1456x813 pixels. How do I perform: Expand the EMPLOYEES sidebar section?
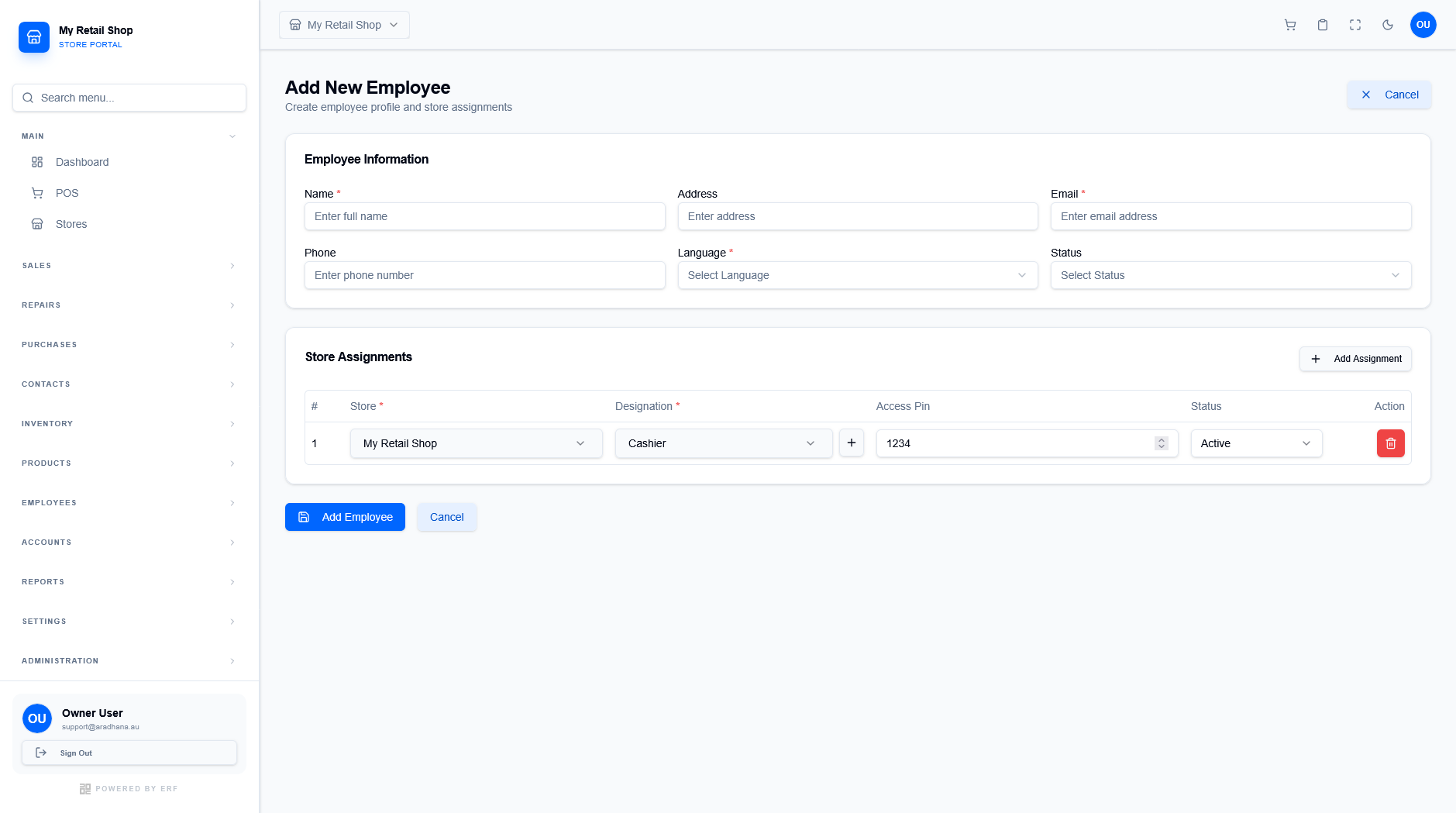point(129,503)
